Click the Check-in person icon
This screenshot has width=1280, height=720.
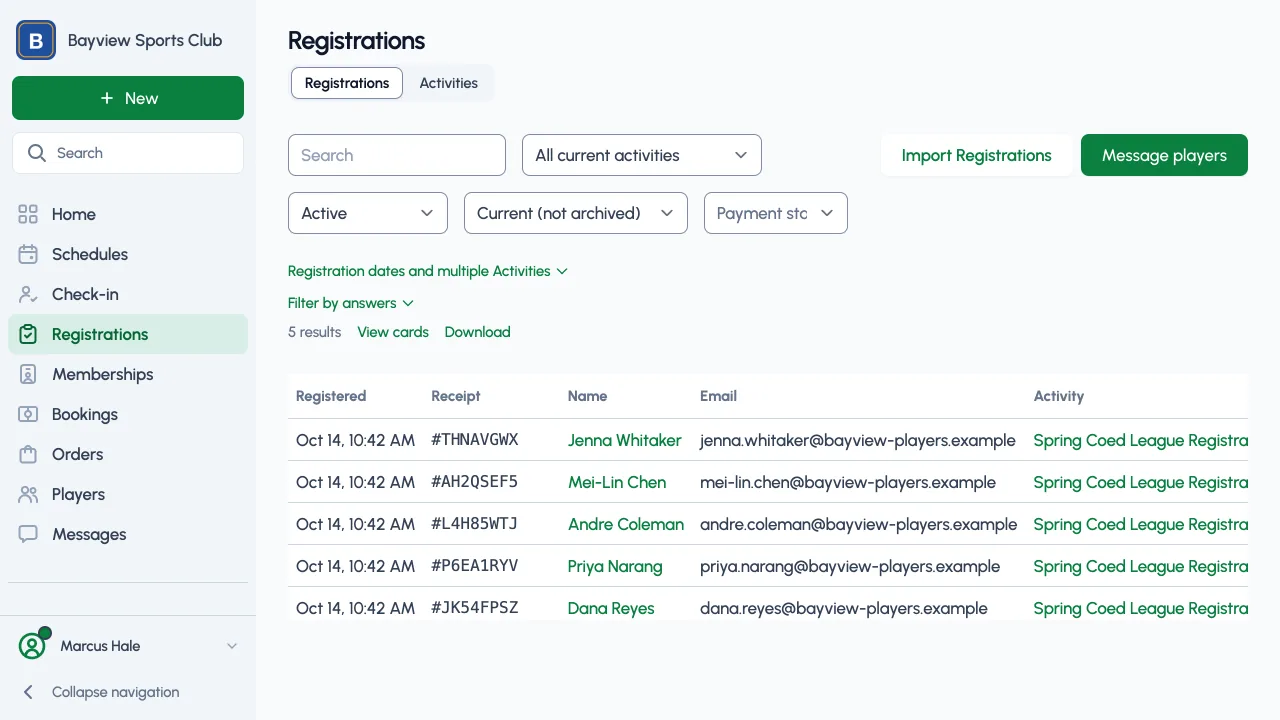click(28, 294)
